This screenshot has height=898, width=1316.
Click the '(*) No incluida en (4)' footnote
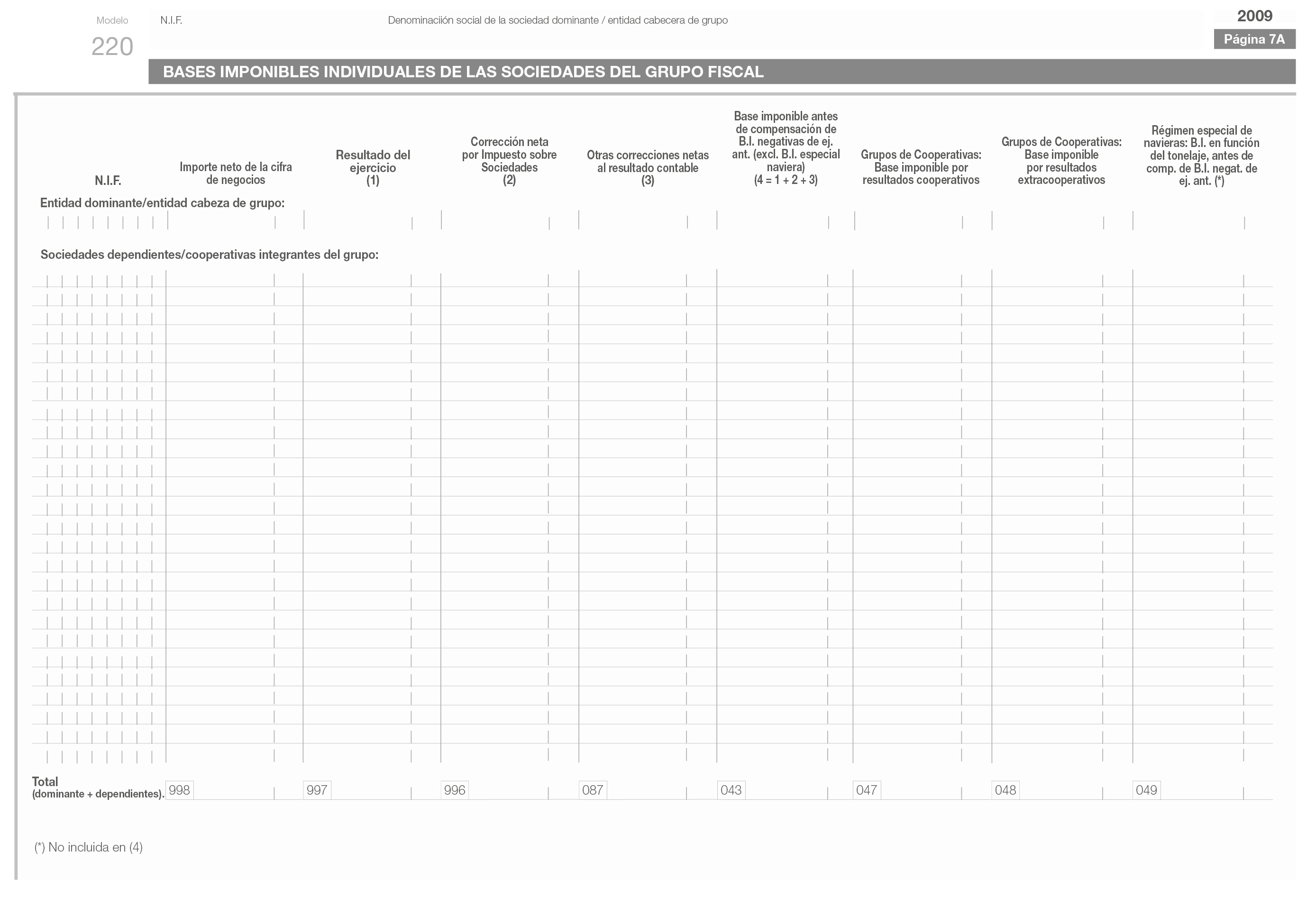[x=88, y=847]
